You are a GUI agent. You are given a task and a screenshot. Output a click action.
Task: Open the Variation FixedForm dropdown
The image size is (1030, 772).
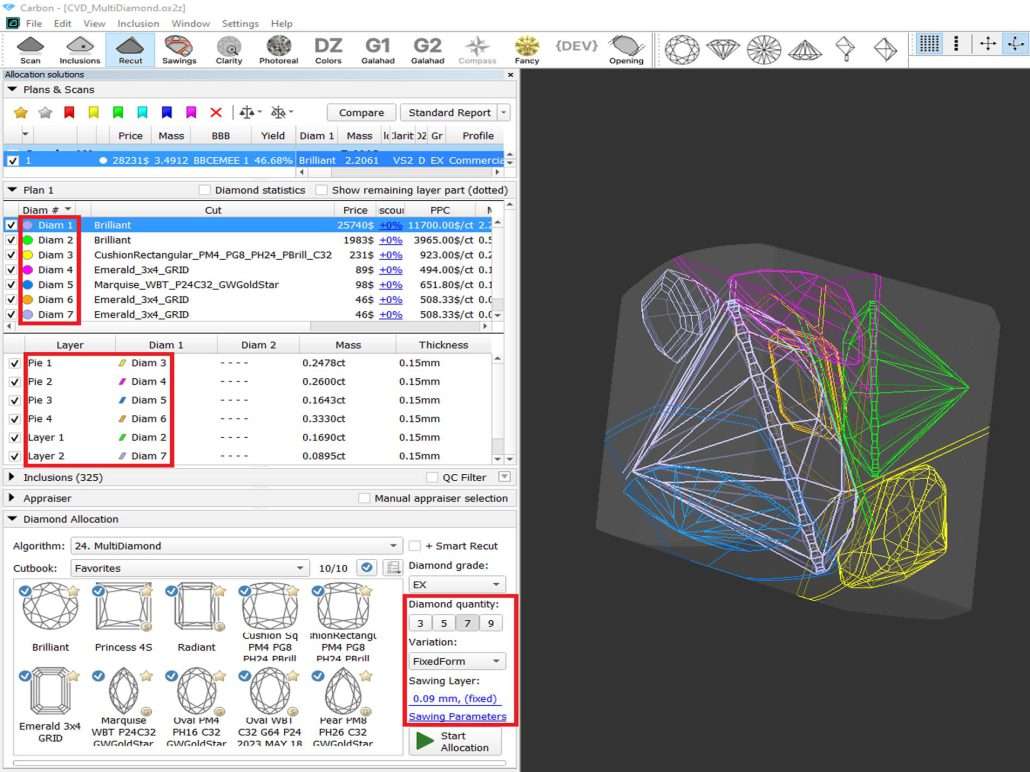(456, 661)
